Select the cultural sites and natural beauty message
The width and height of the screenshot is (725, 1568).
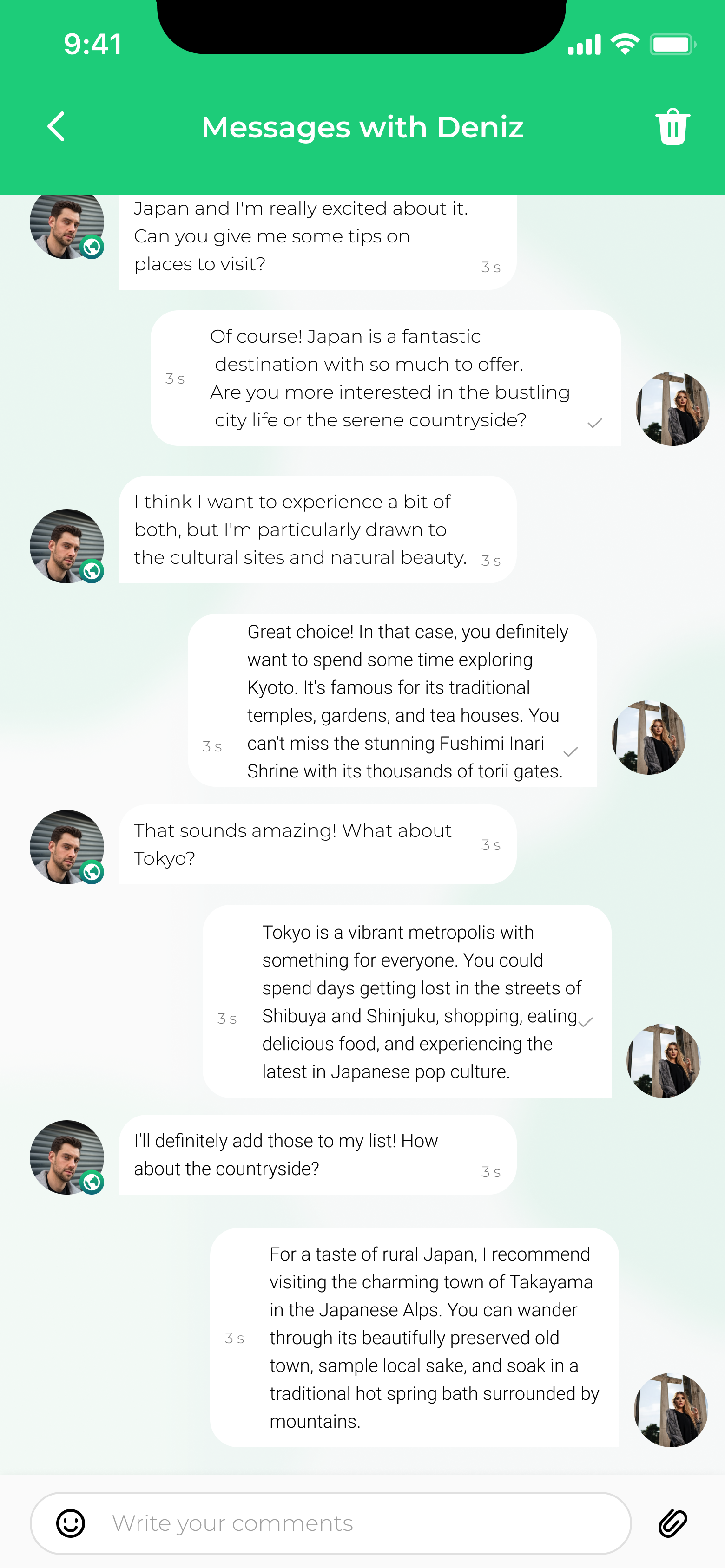pos(317,529)
